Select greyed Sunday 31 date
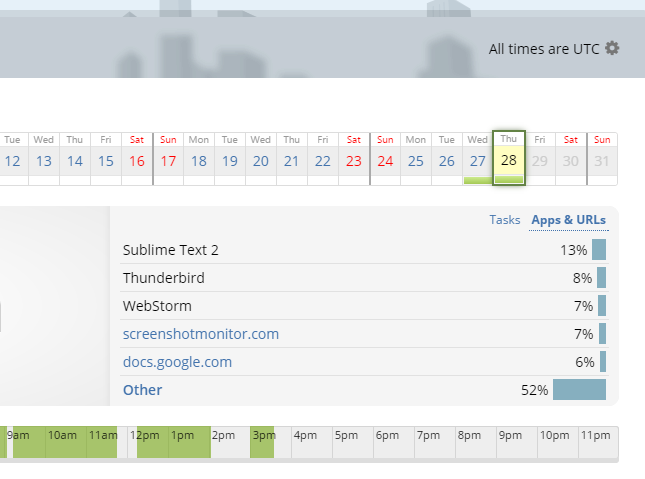Image resolution: width=645 pixels, height=479 pixels. coord(602,159)
